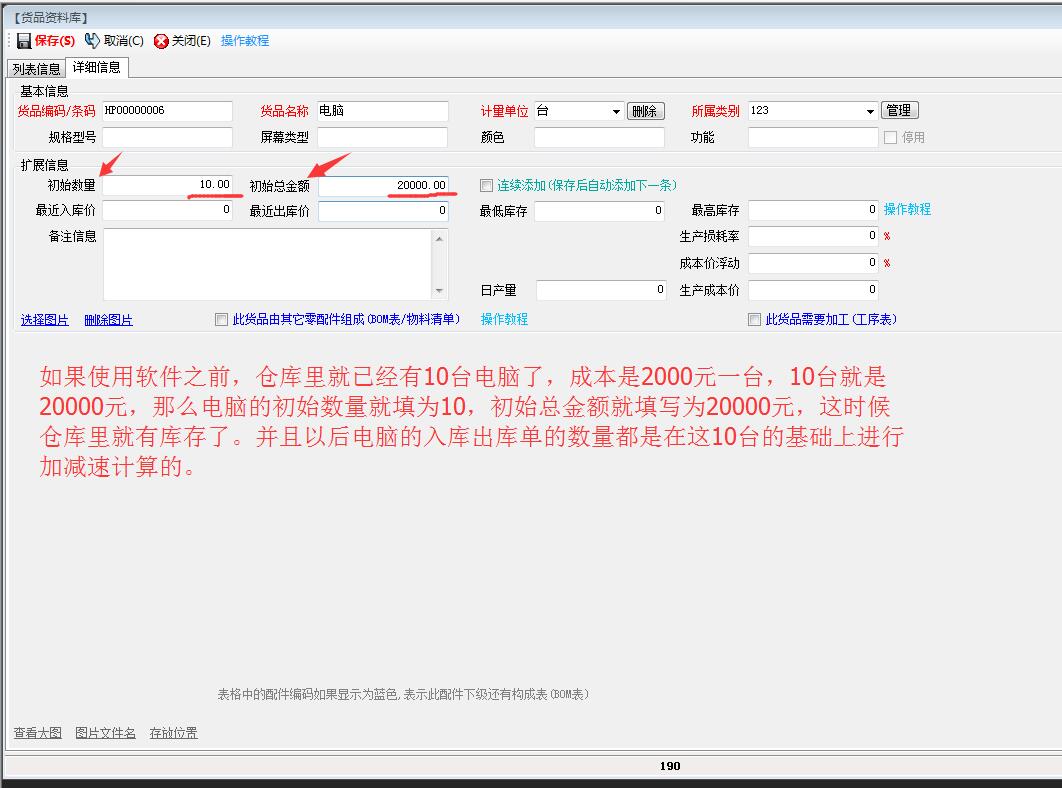Enable the 连续添加 continuous-add checkbox
Image resolution: width=1062 pixels, height=788 pixels.
(x=486, y=185)
